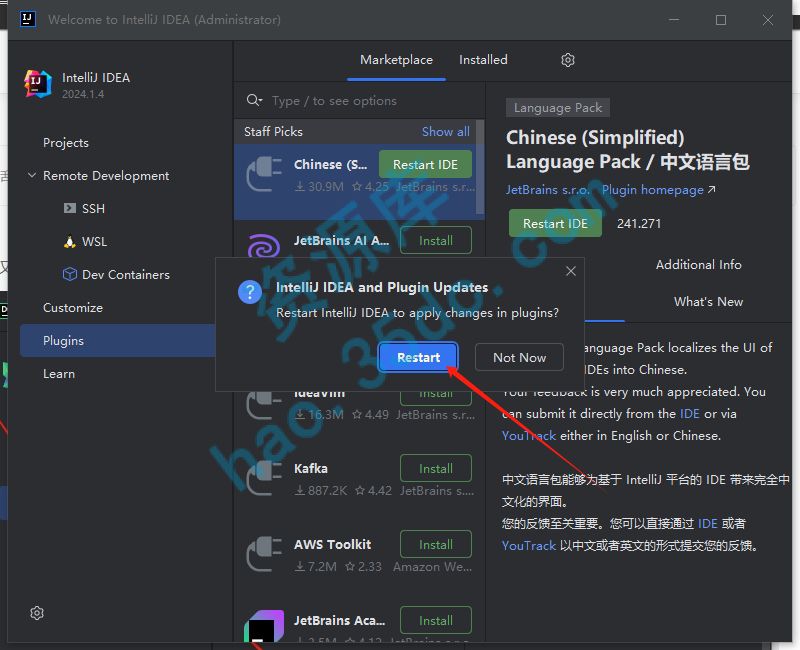Select WSL under Remote Development

(x=94, y=241)
